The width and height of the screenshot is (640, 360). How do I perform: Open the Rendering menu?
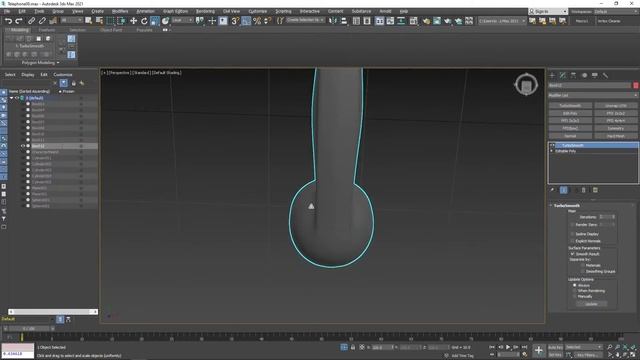(x=205, y=11)
